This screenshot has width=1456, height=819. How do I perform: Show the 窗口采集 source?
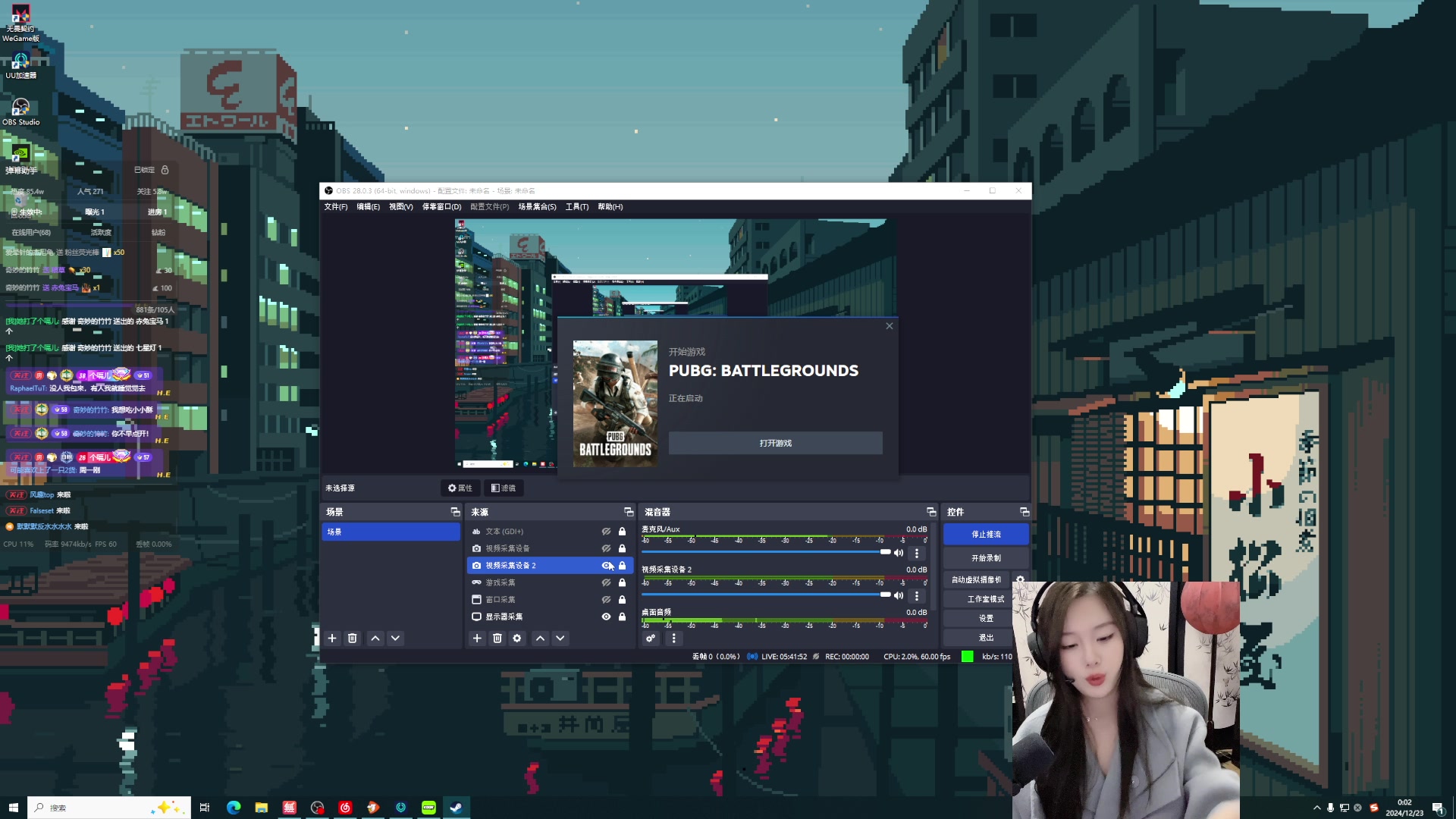coord(606,599)
